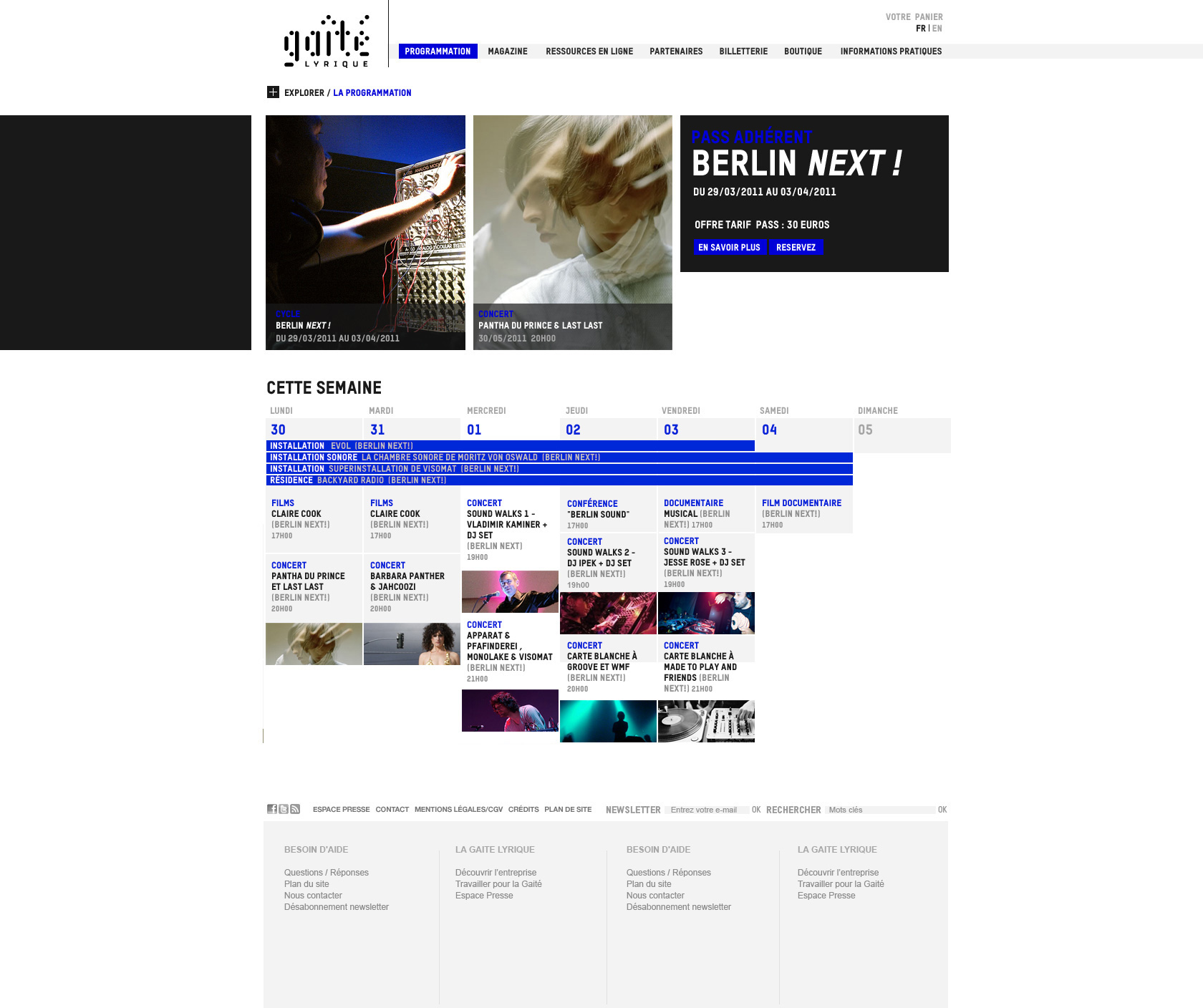Open the Partenaires menu item
Viewport: 1203px width, 1008px height.
coord(676,52)
